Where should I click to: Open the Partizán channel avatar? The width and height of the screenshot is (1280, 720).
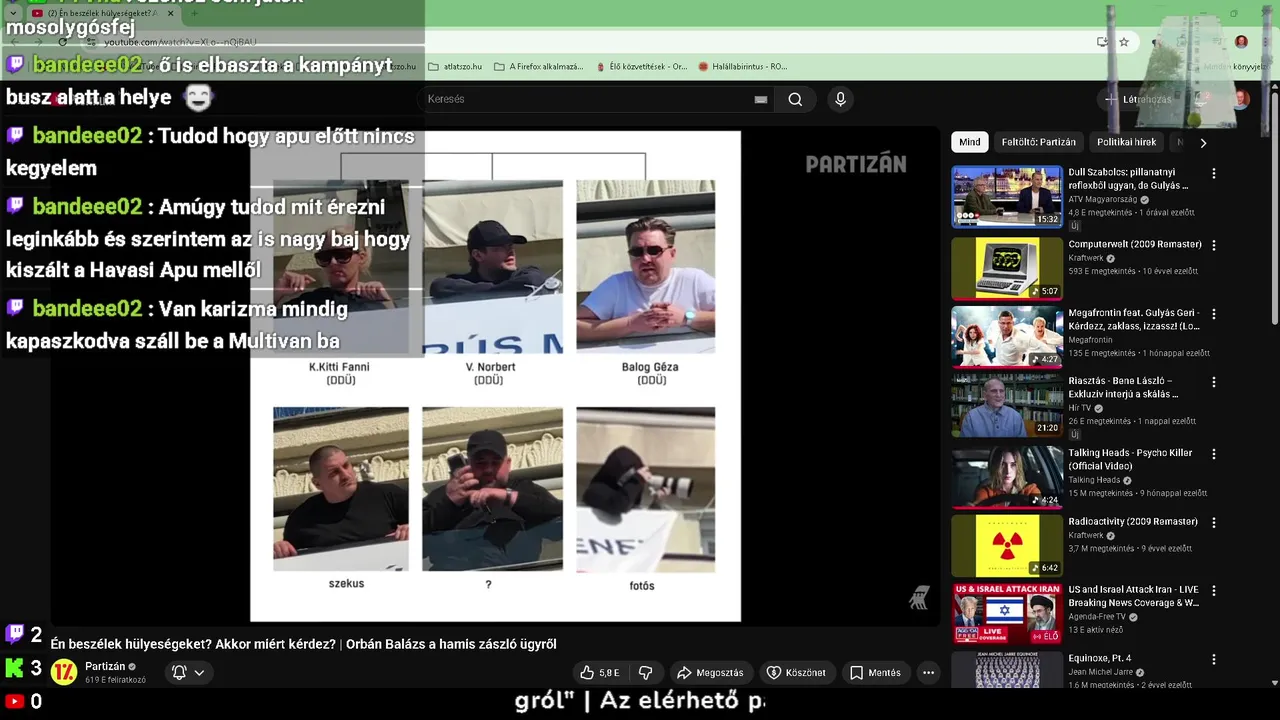click(64, 672)
